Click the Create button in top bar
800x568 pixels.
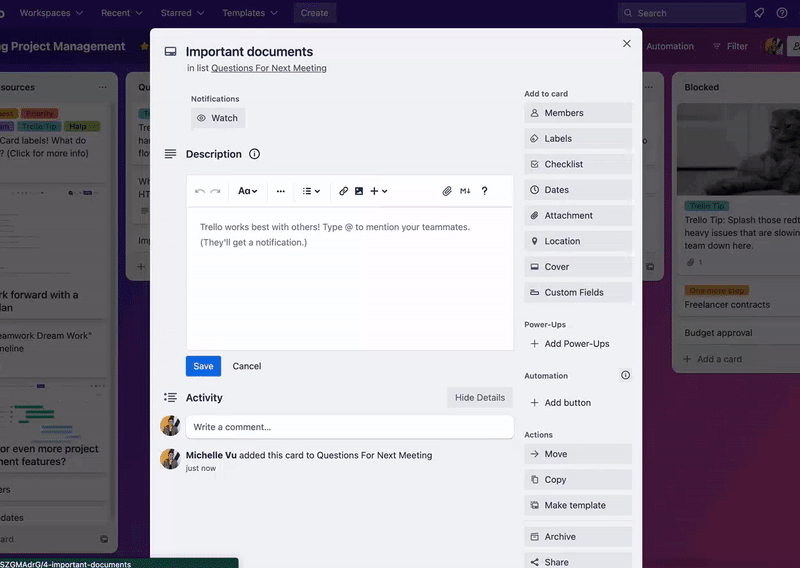pyautogui.click(x=314, y=13)
